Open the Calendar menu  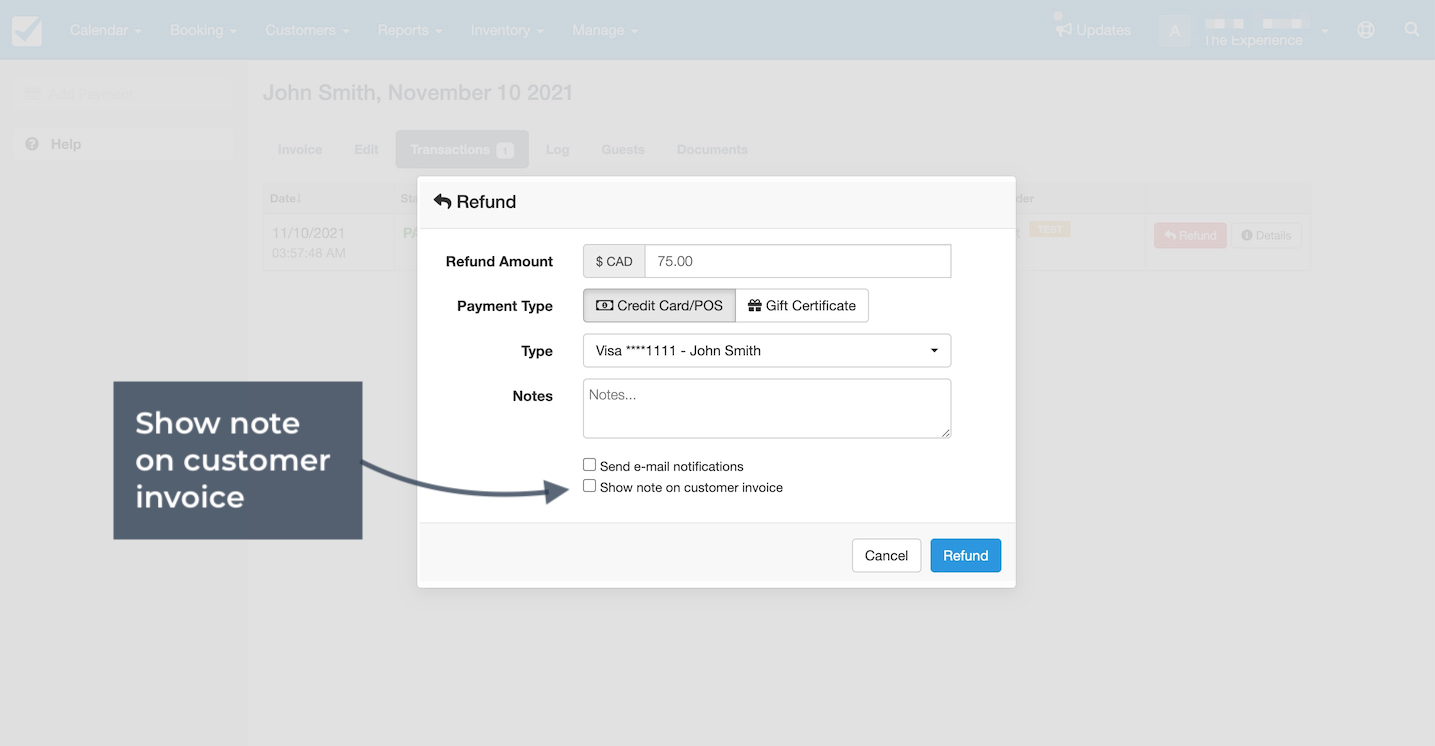(x=105, y=30)
